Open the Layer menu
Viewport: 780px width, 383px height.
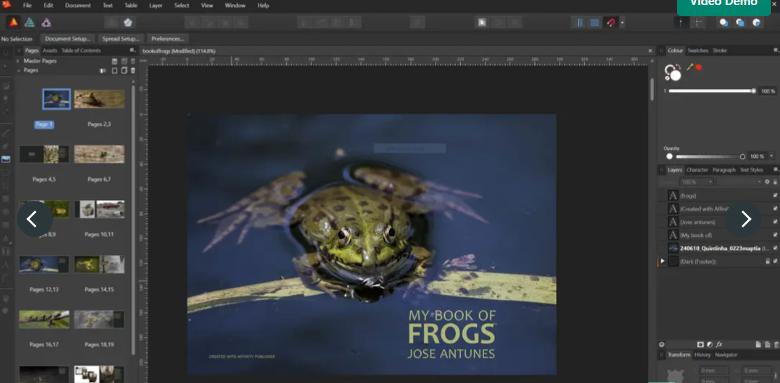(156, 5)
